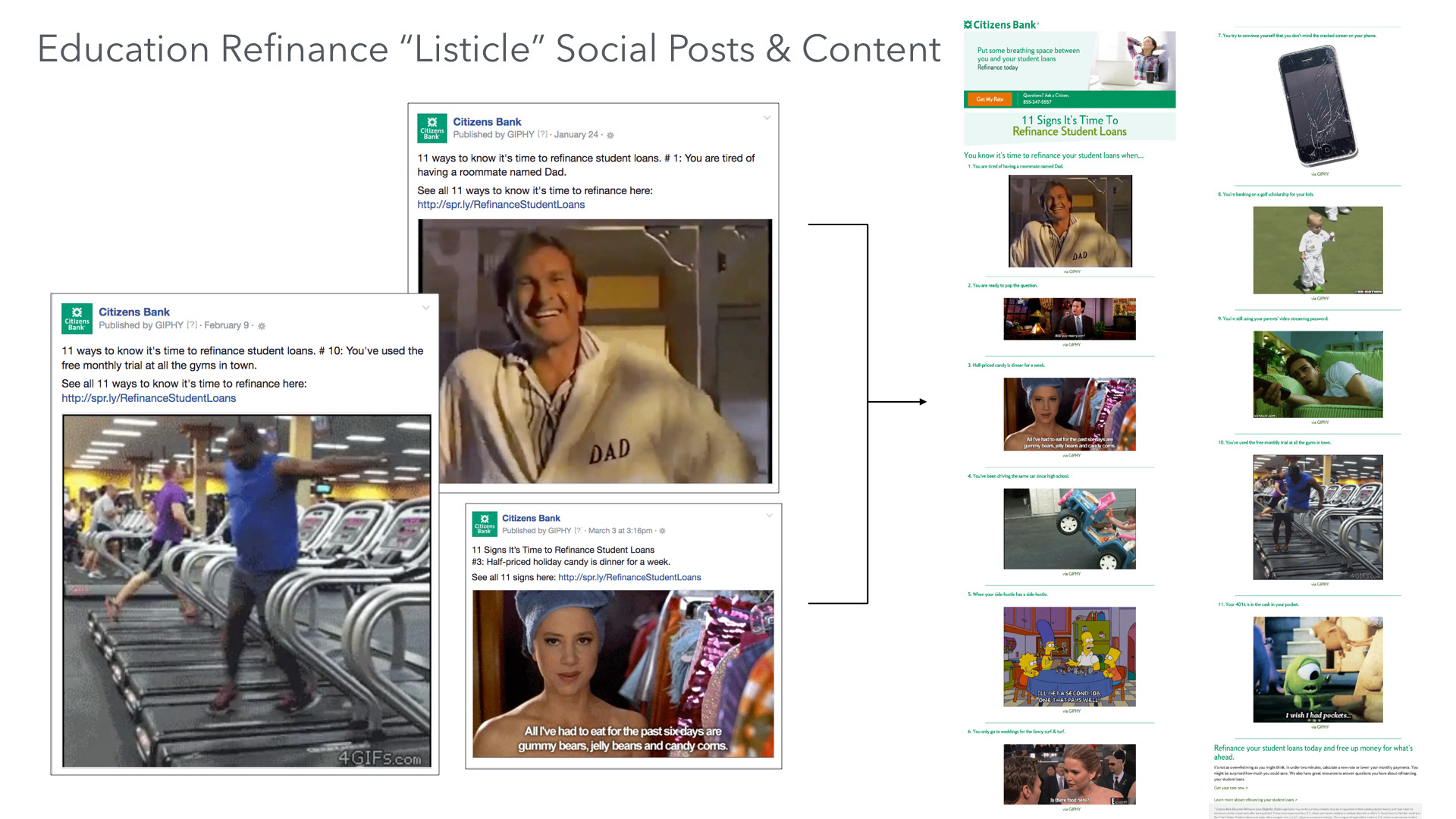Click audience gear icon on March 3 post
The height and width of the screenshot is (819, 1456).
click(662, 531)
